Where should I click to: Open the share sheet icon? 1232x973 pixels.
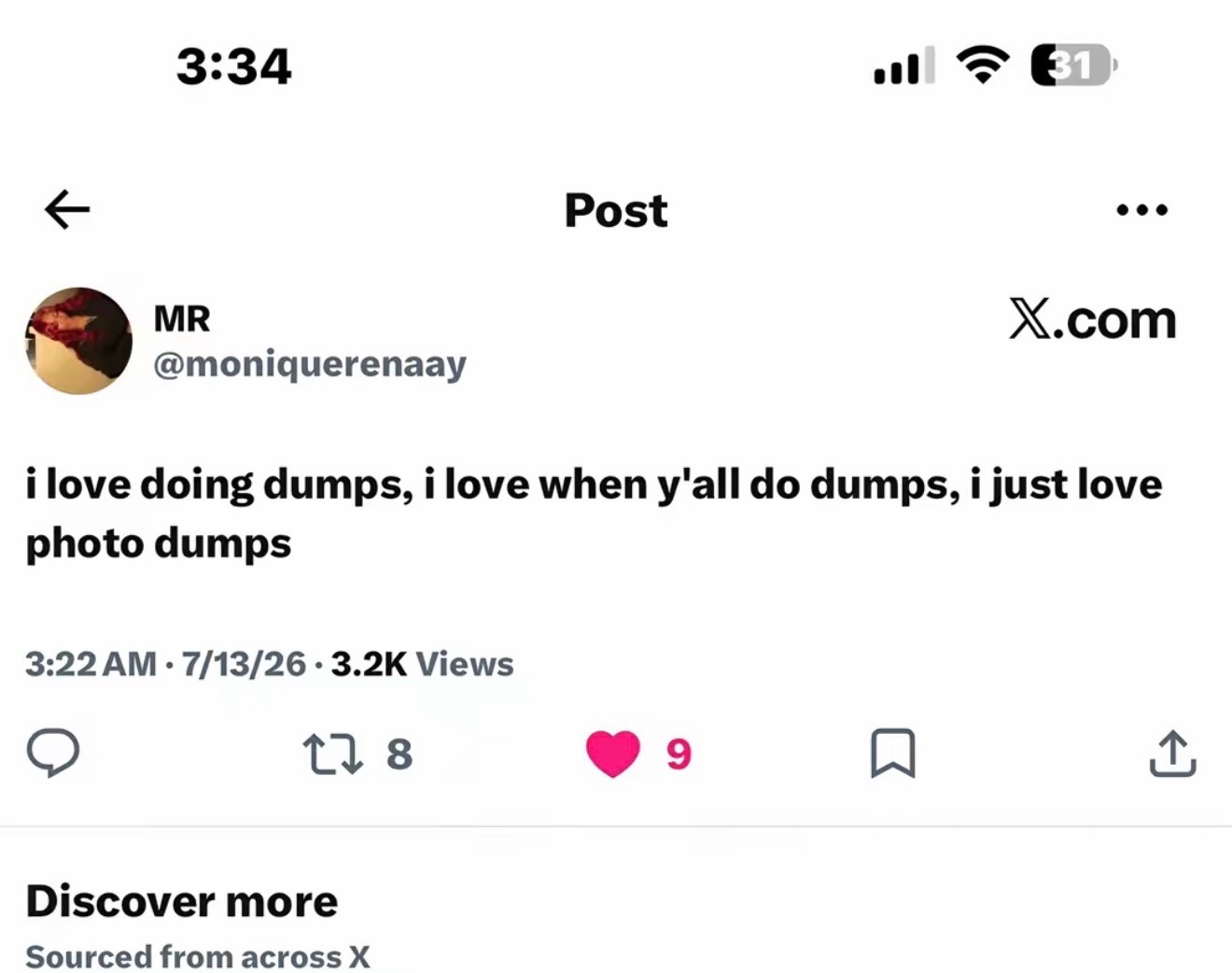pos(1173,754)
